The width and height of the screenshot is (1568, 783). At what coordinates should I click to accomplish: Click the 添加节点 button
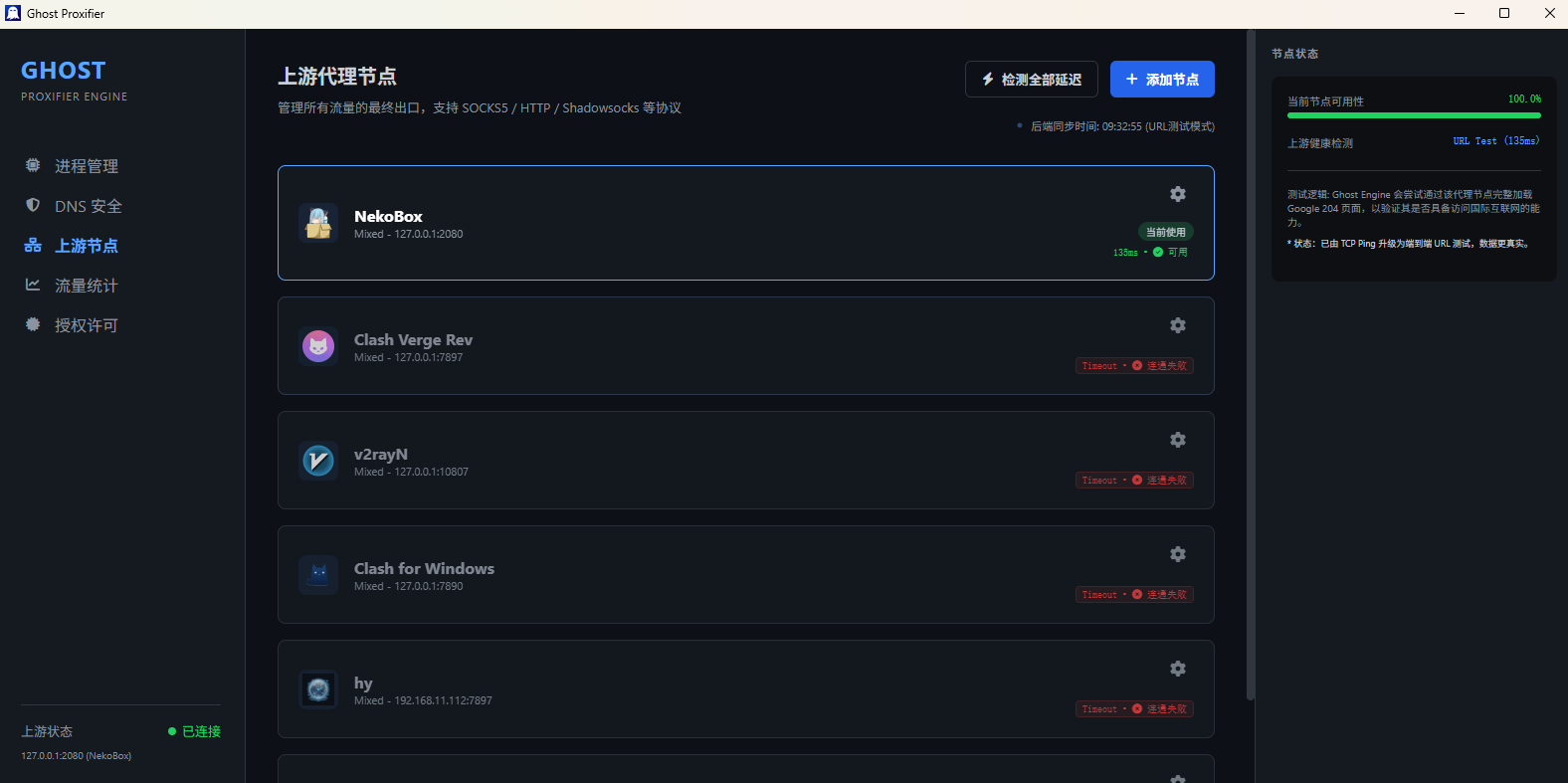(1162, 80)
